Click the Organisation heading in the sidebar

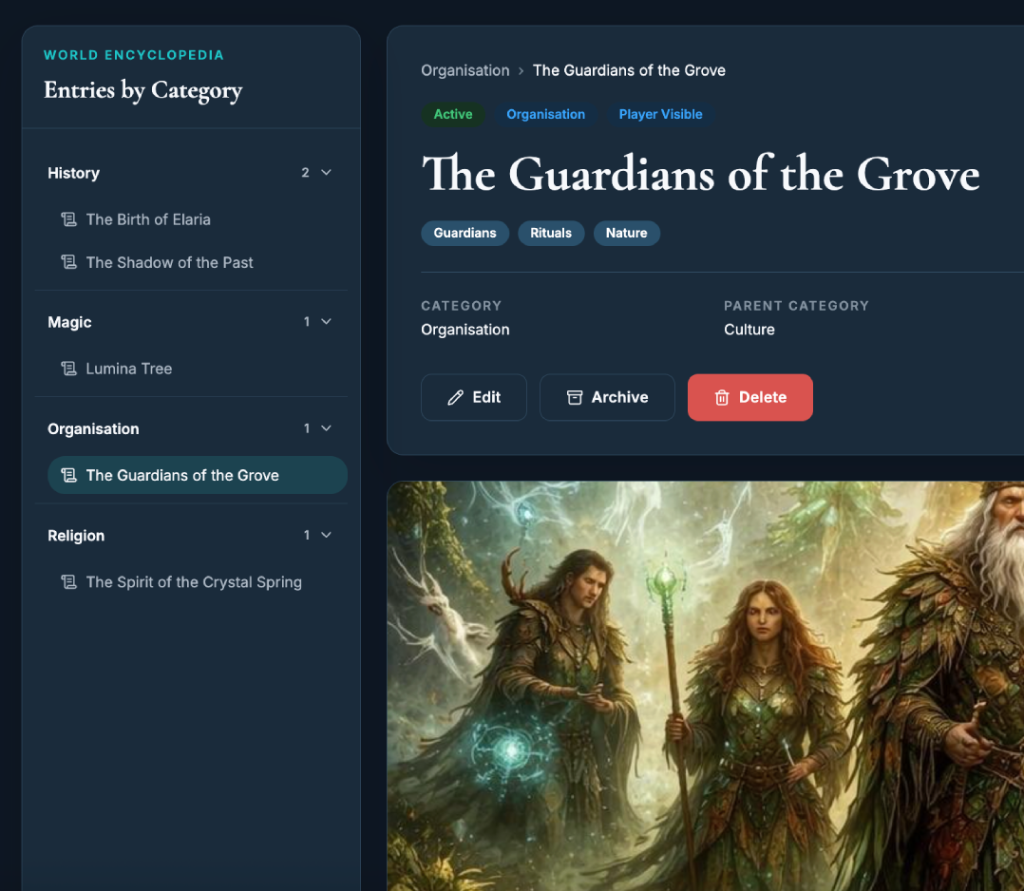[x=93, y=429]
